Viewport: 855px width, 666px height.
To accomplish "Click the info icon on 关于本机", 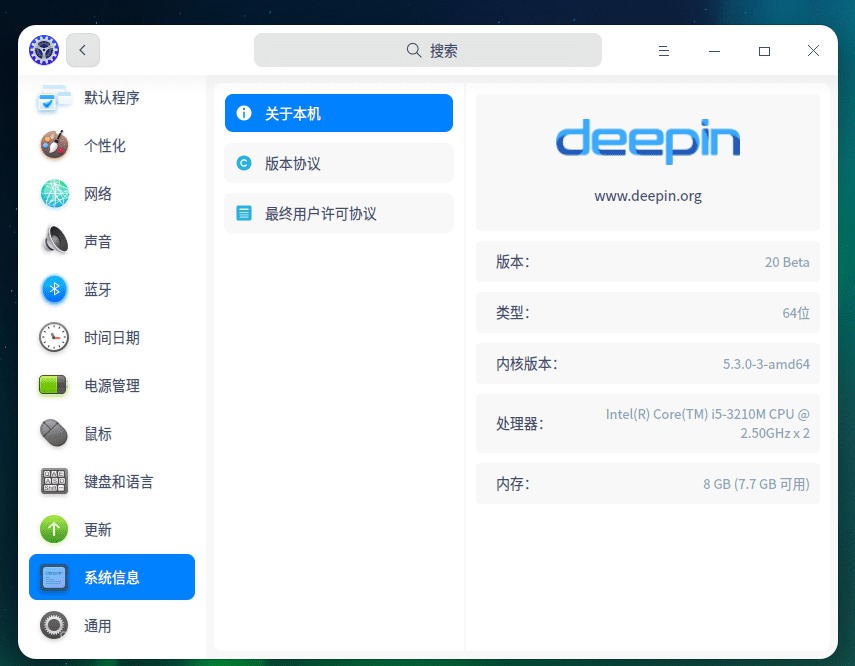I will [244, 113].
